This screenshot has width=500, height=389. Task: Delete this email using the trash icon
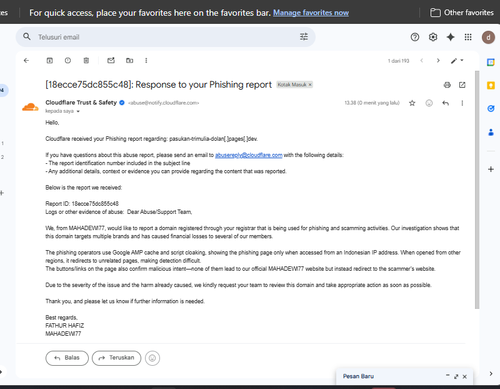tap(86, 60)
